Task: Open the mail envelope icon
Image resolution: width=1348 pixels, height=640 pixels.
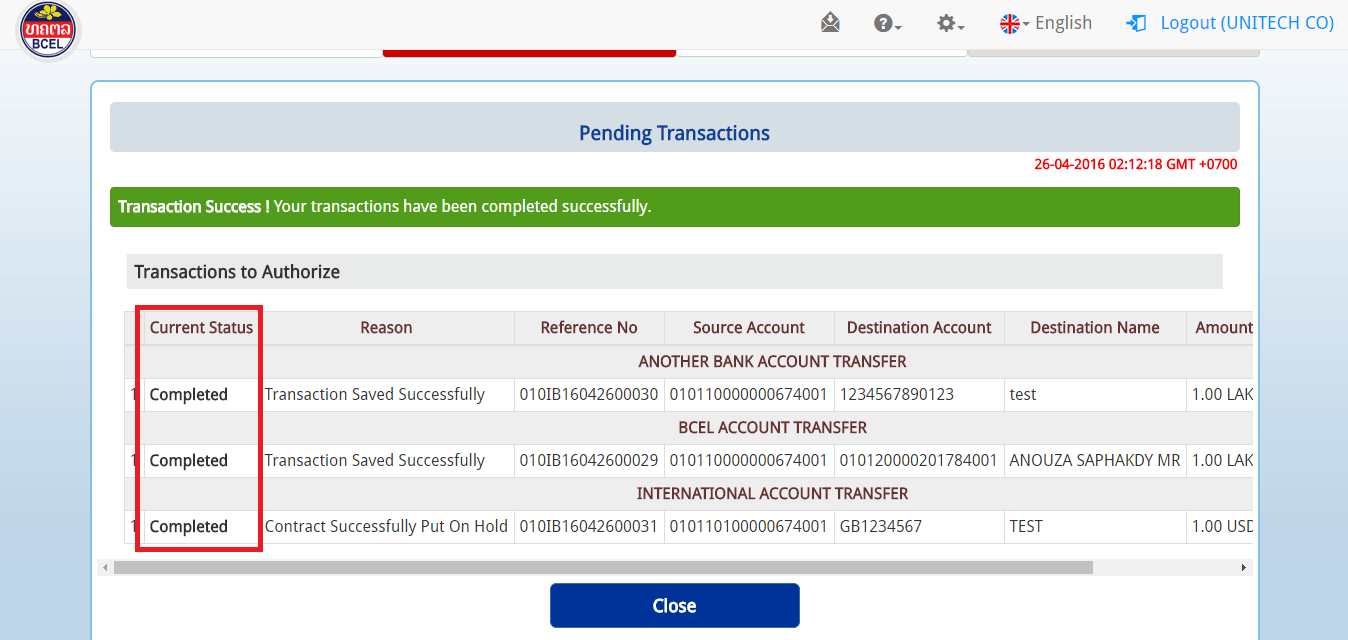Action: (830, 23)
